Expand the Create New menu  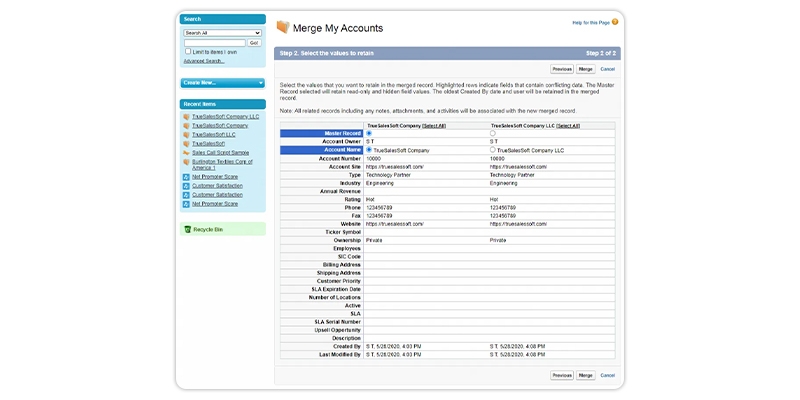(222, 83)
